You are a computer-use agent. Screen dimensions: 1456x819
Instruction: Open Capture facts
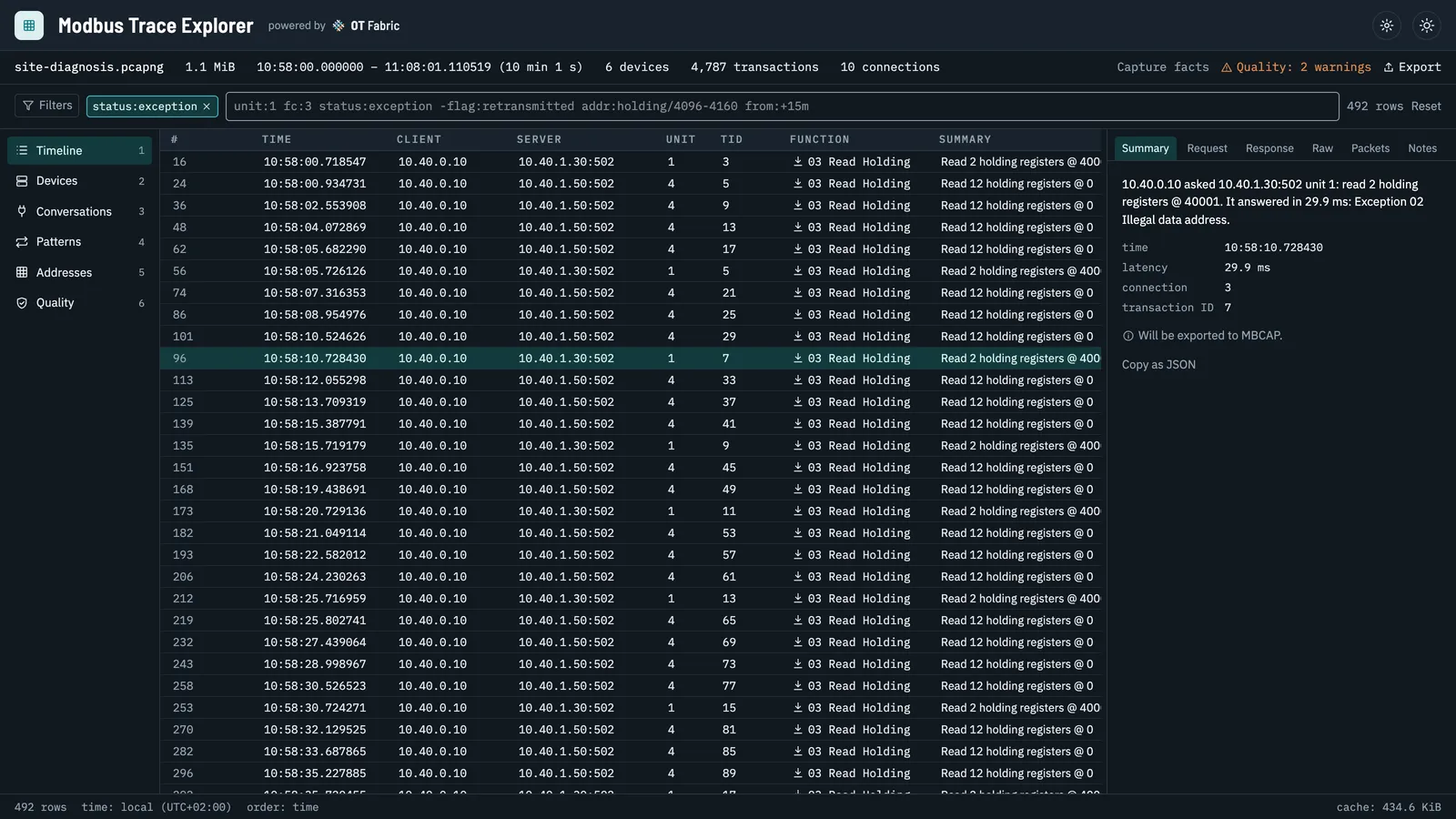[x=1163, y=67]
